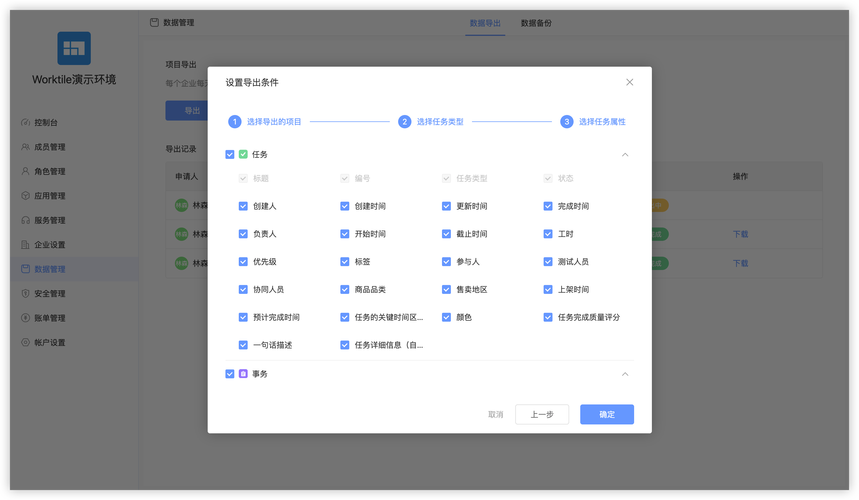This screenshot has width=859, height=500.
Task: Open 控制台 dashboard icon in sidebar
Action: click(25, 122)
